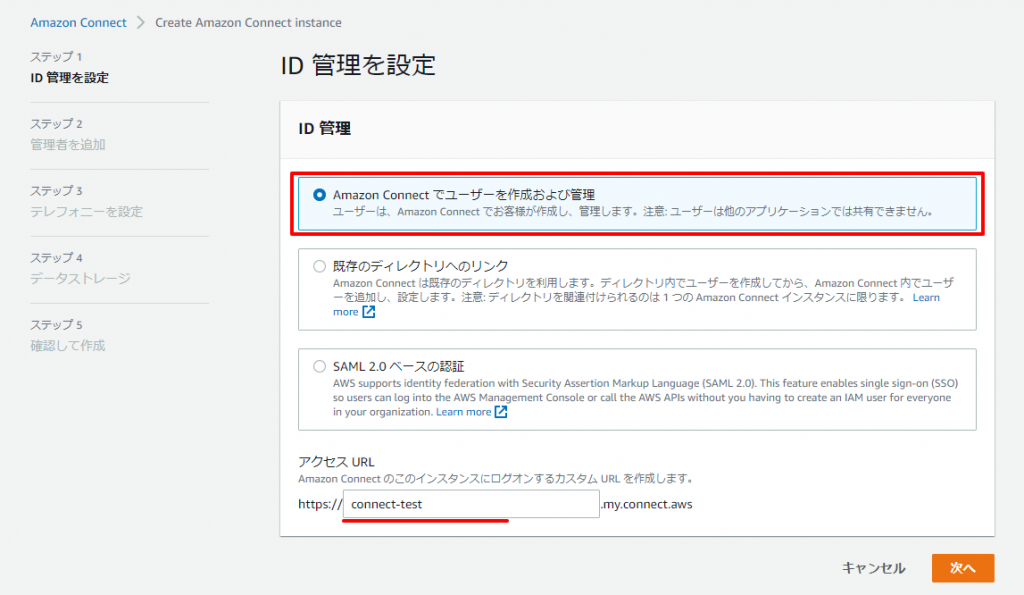1024x595 pixels.
Task: Select ステップ 3 テレフォニーを設定 in sidebar
Action: [x=86, y=201]
